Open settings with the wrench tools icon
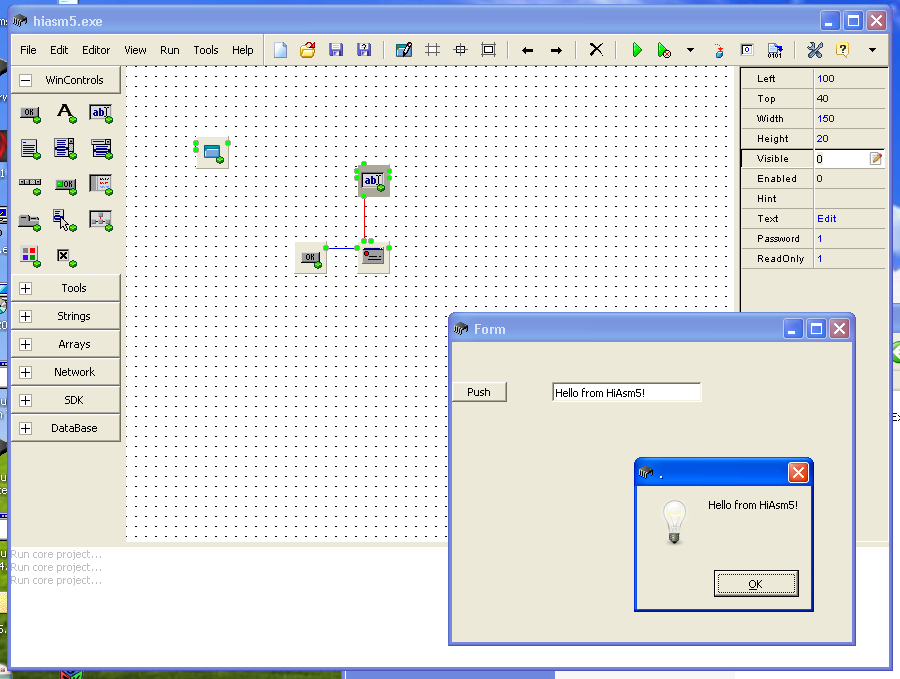Image resolution: width=900 pixels, height=679 pixels. pyautogui.click(x=815, y=50)
